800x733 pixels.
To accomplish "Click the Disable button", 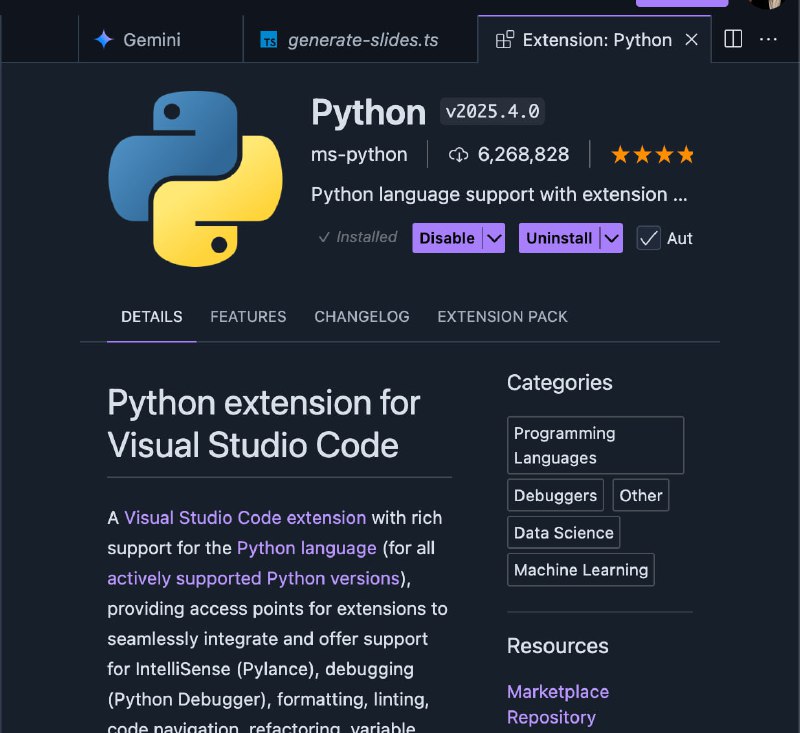I will coord(447,238).
